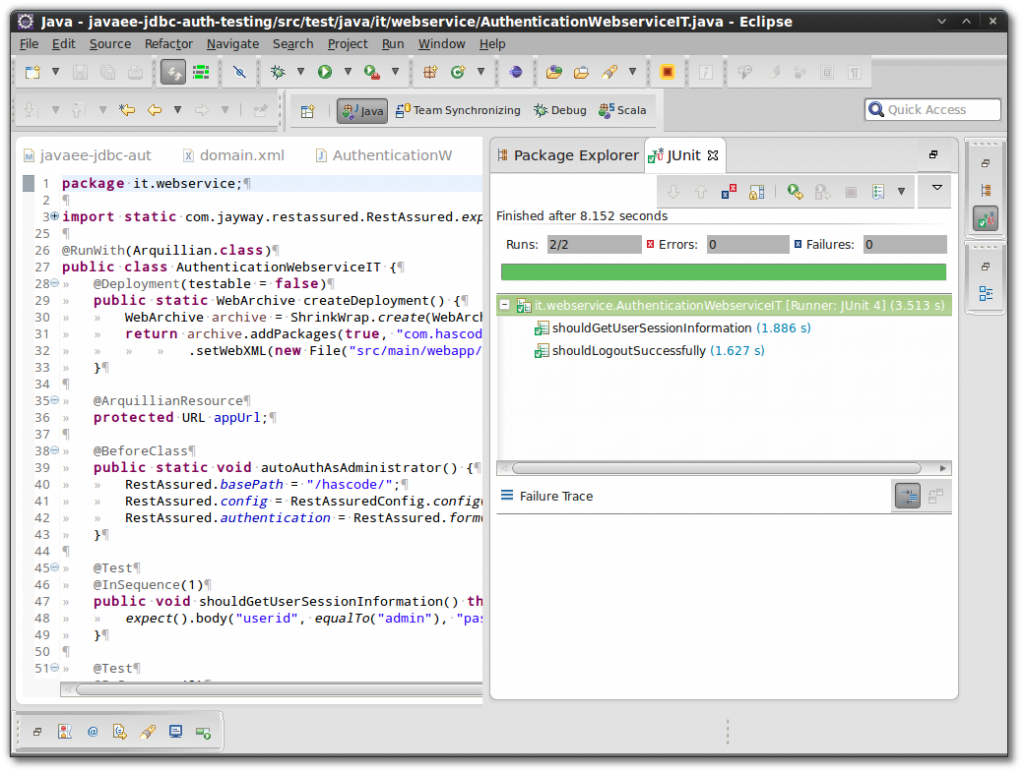
Task: Open the Refactor menu
Action: (x=168, y=44)
